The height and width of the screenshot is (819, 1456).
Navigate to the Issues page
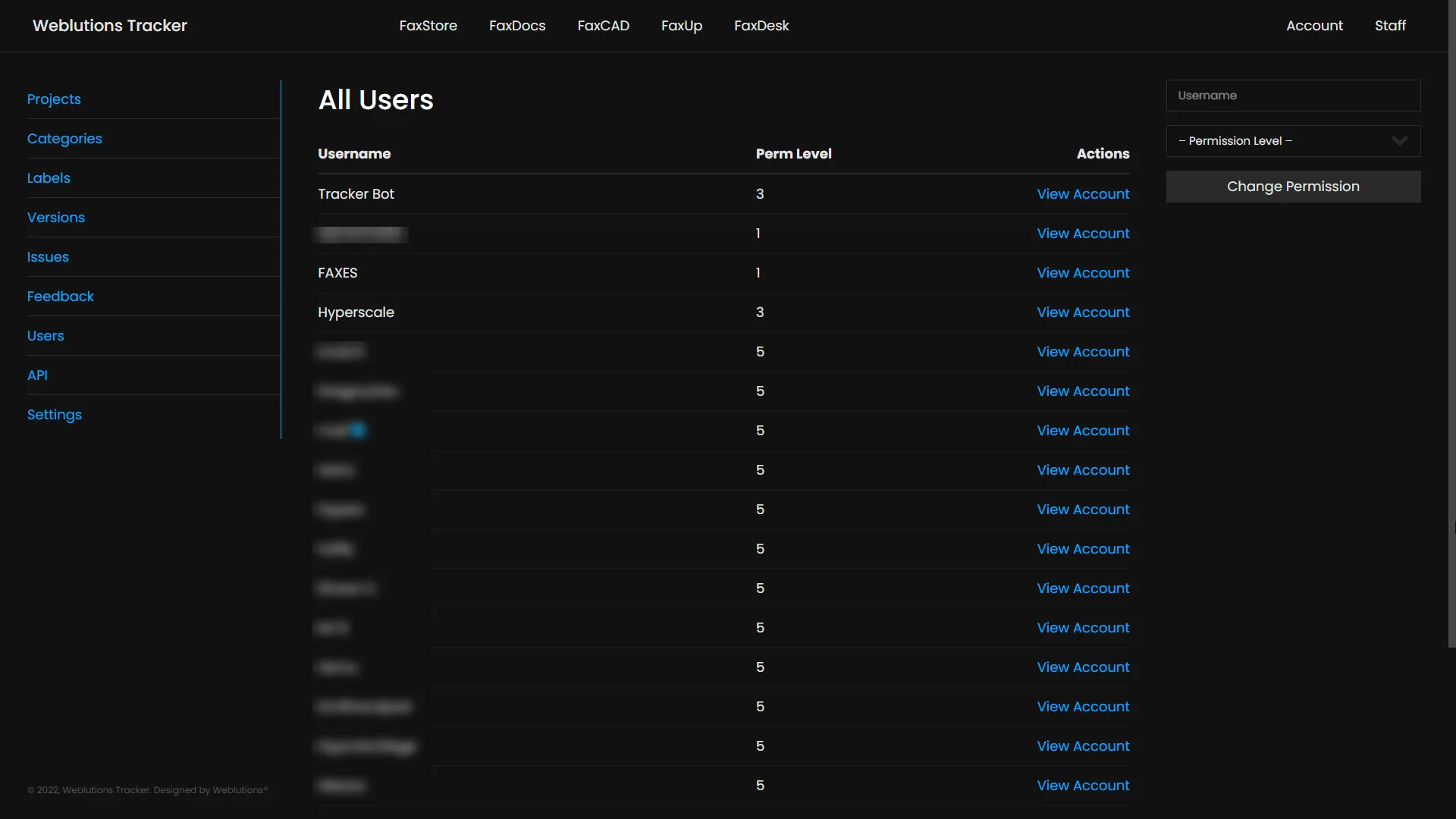(48, 256)
